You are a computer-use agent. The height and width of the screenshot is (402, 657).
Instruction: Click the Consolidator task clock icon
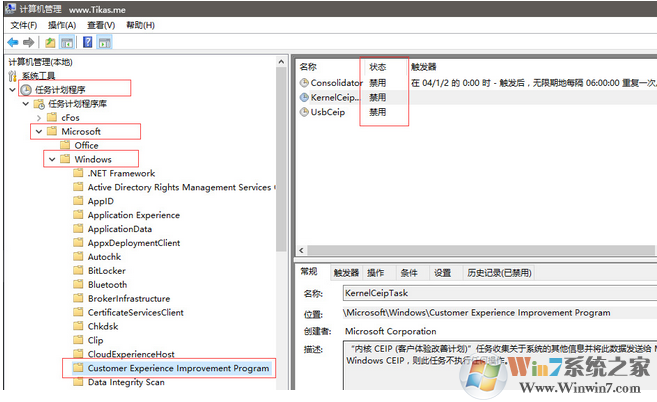(304, 83)
